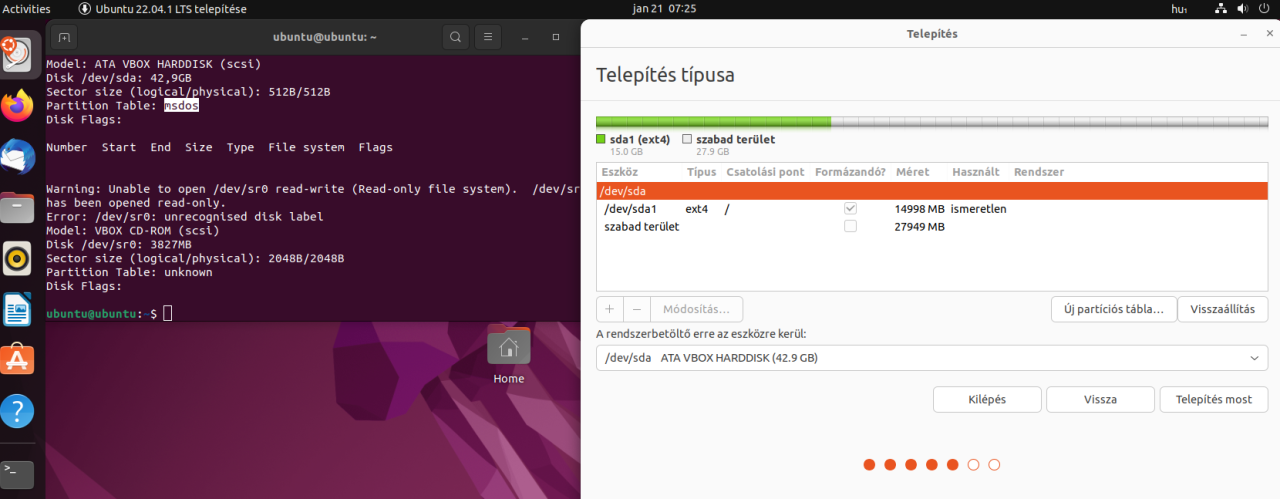Click szabad terület legend label

coord(735,139)
